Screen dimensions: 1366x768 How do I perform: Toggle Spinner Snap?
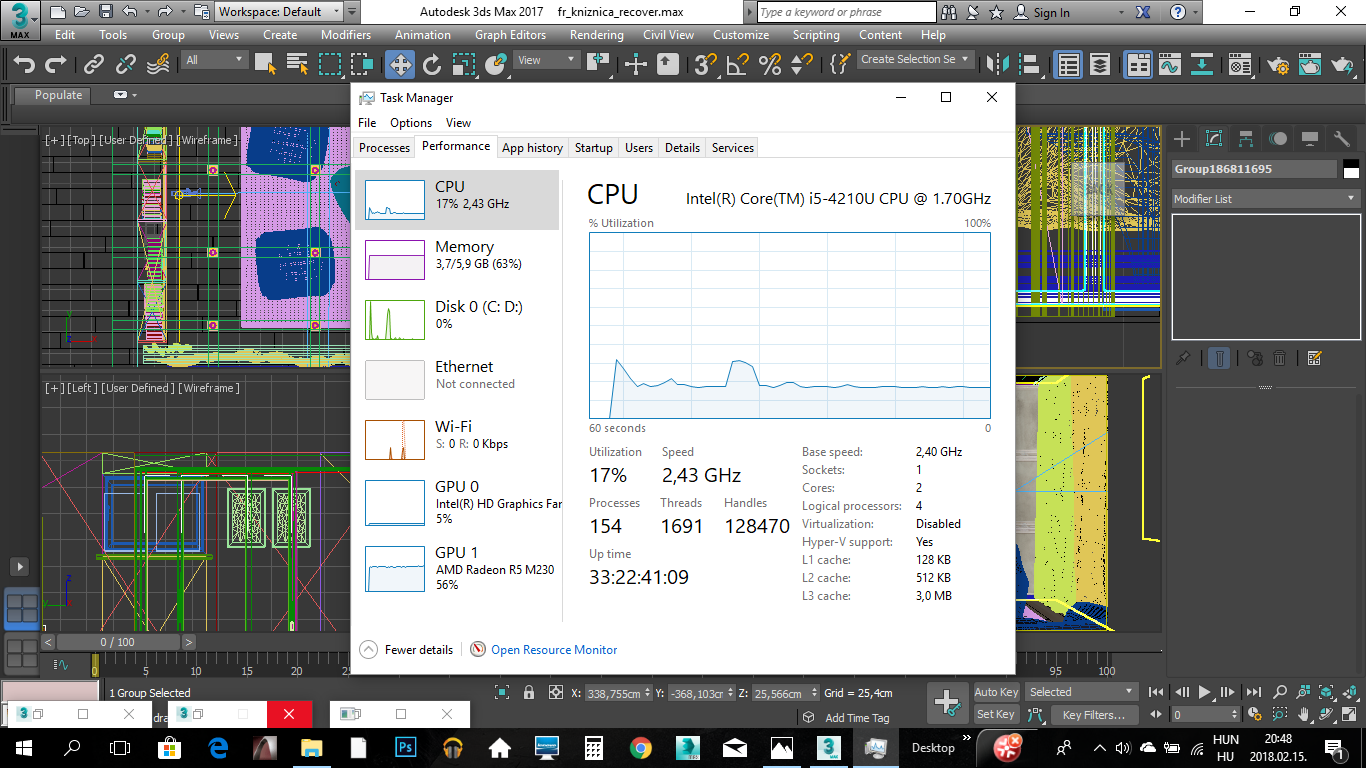point(801,65)
